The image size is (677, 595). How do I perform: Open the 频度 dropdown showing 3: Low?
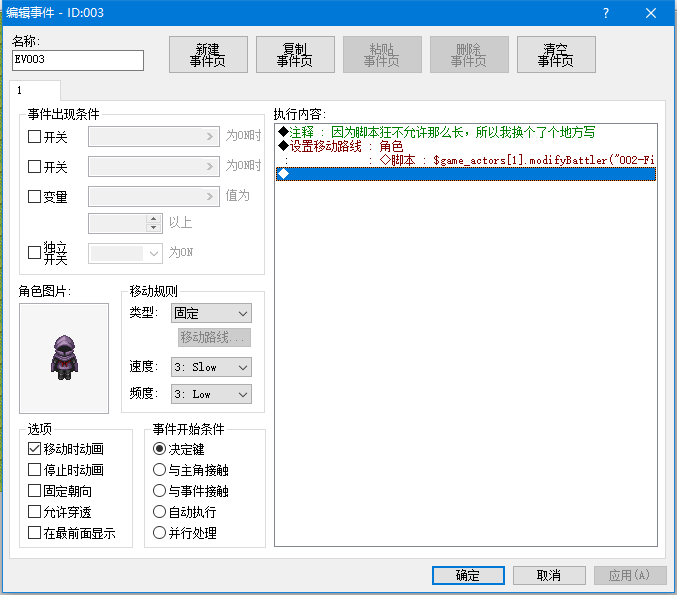211,394
